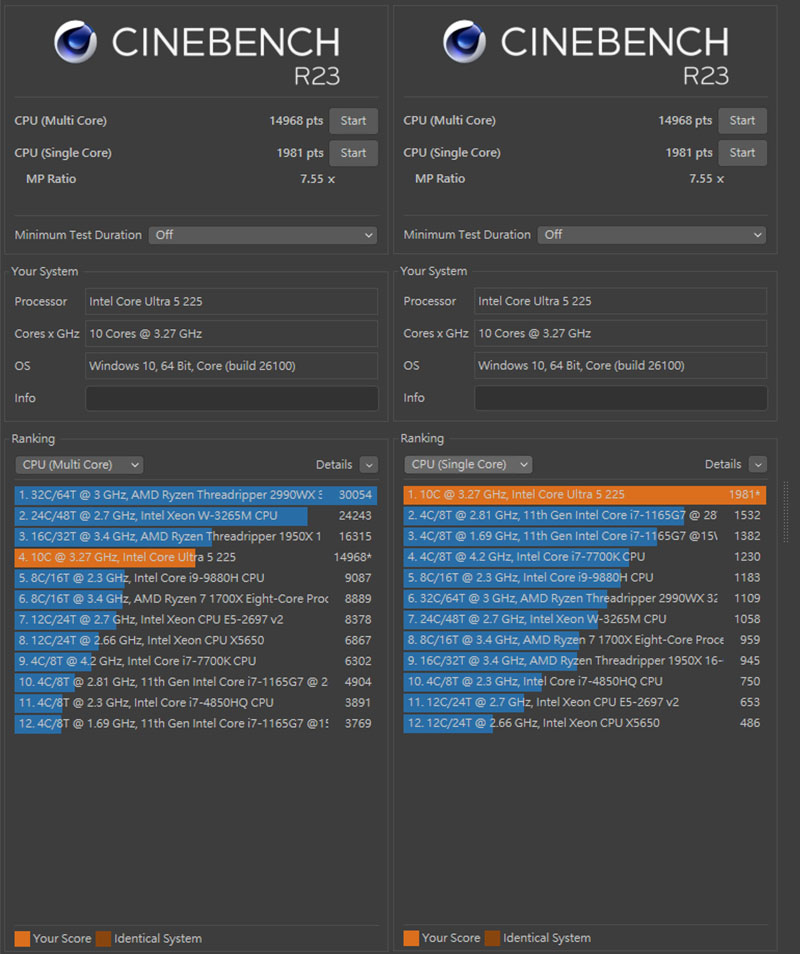Viewport: 800px width, 954px height.
Task: Select the i7-1165G7 row scoring 1532
Action: click(584, 516)
